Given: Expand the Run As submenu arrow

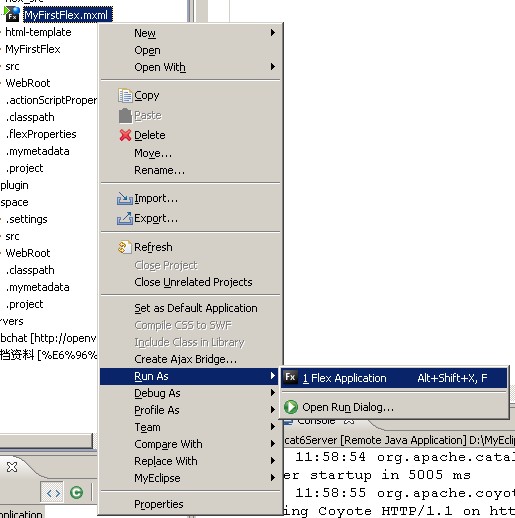Looking at the screenshot, I should (x=273, y=376).
